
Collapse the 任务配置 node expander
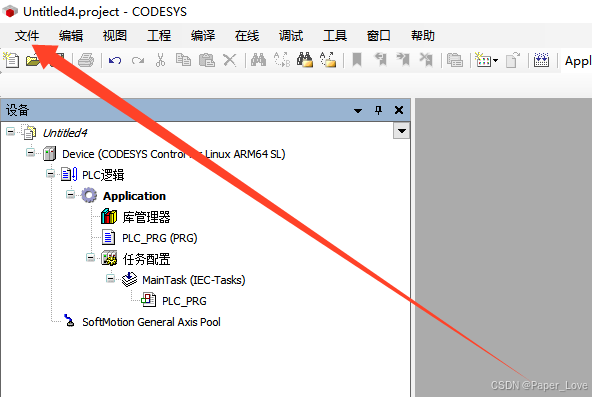coord(90,258)
